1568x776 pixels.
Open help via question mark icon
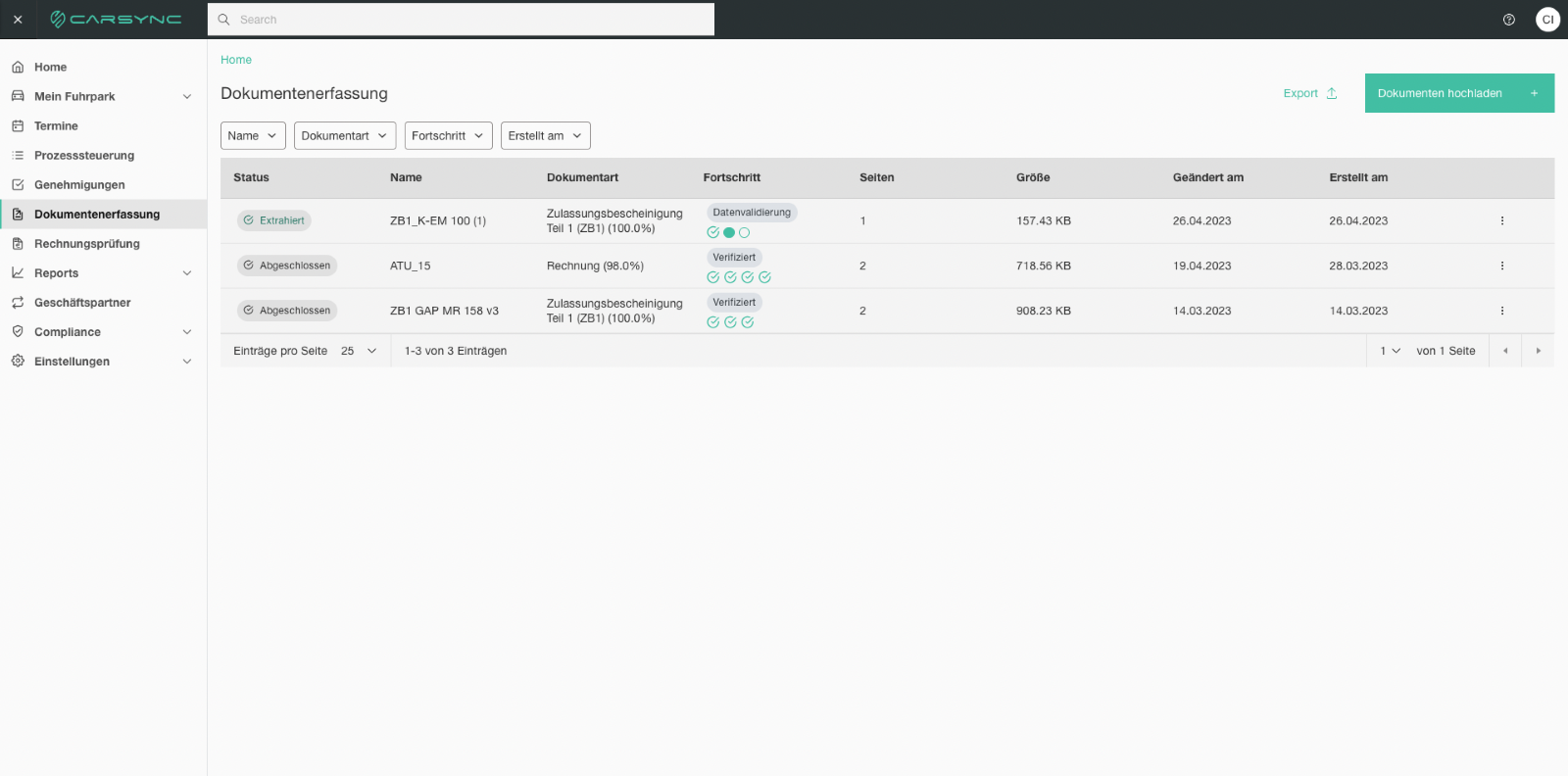[1509, 20]
